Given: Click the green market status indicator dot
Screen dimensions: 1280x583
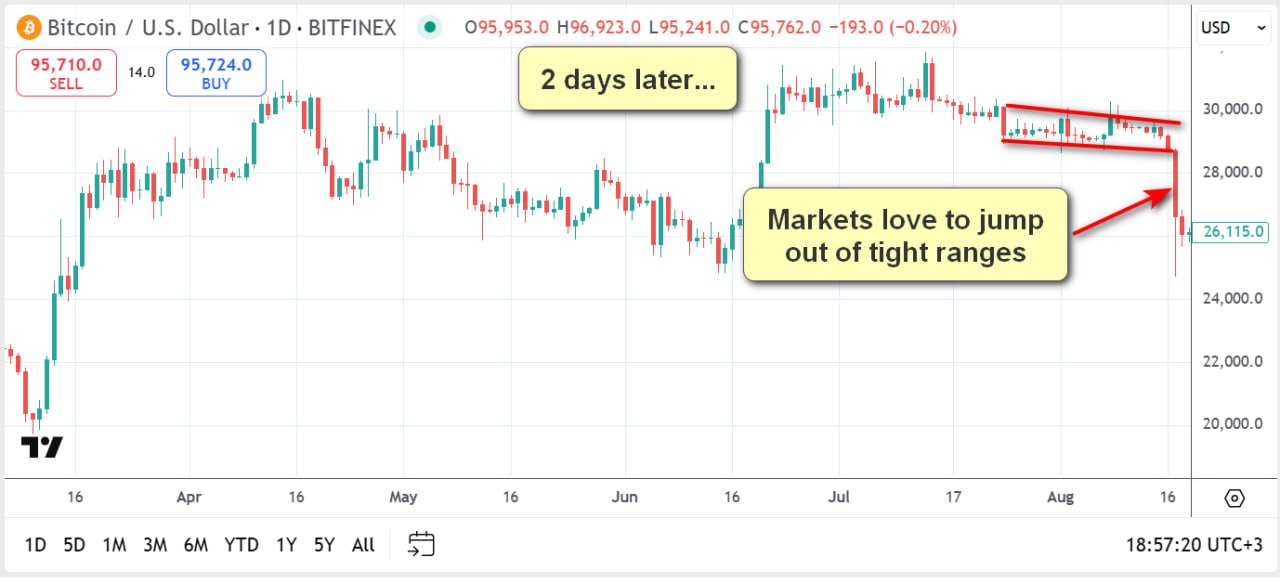Looking at the screenshot, I should (430, 28).
